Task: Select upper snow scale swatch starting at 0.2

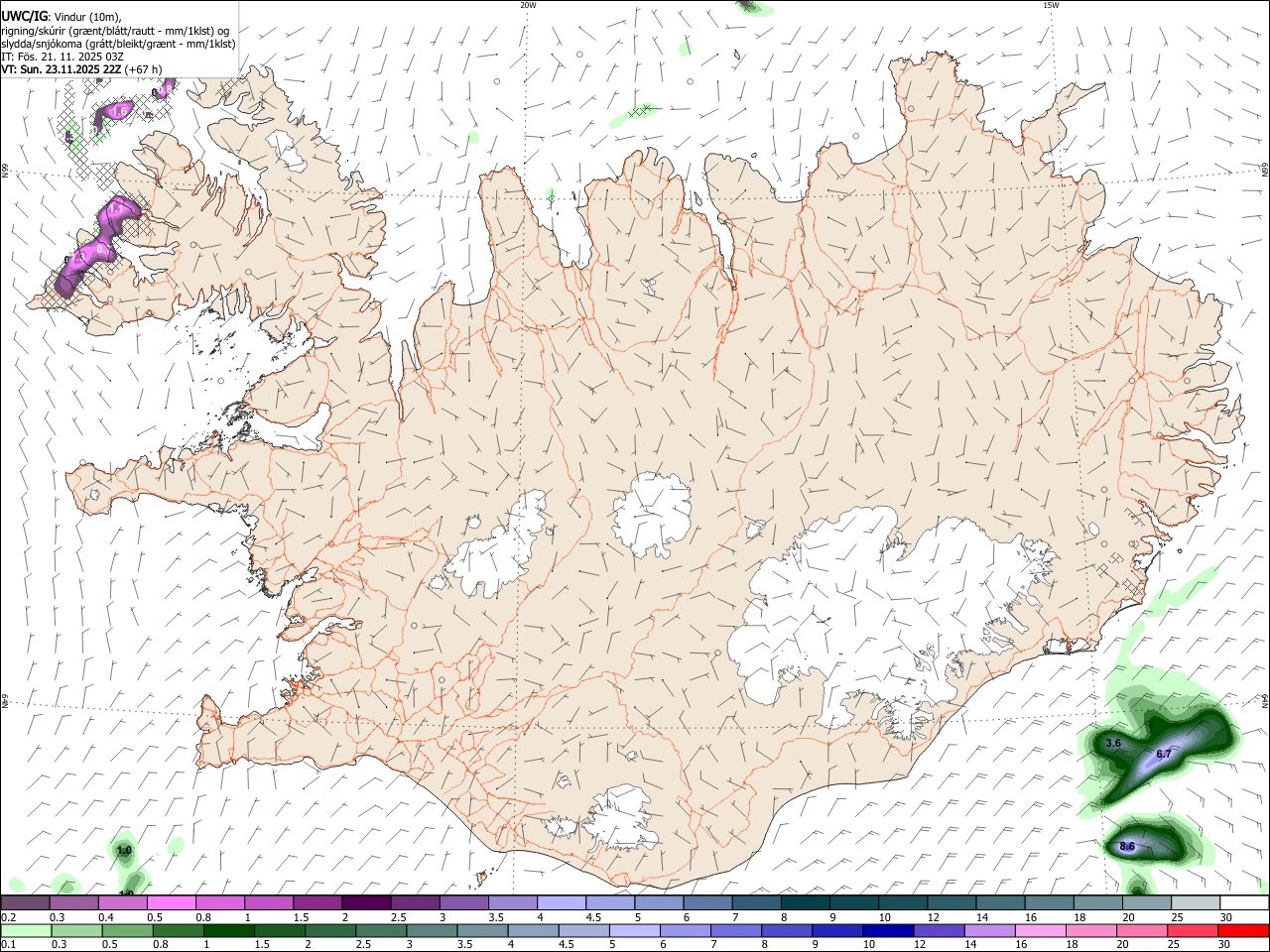Action: coord(25,902)
